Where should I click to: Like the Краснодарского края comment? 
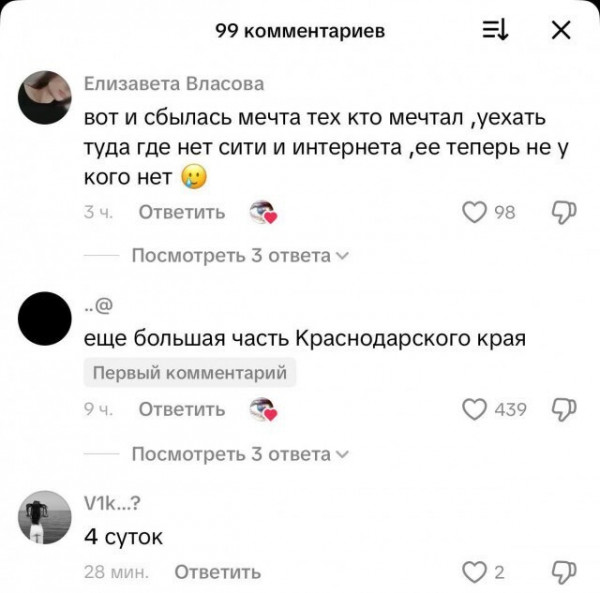pos(474,410)
